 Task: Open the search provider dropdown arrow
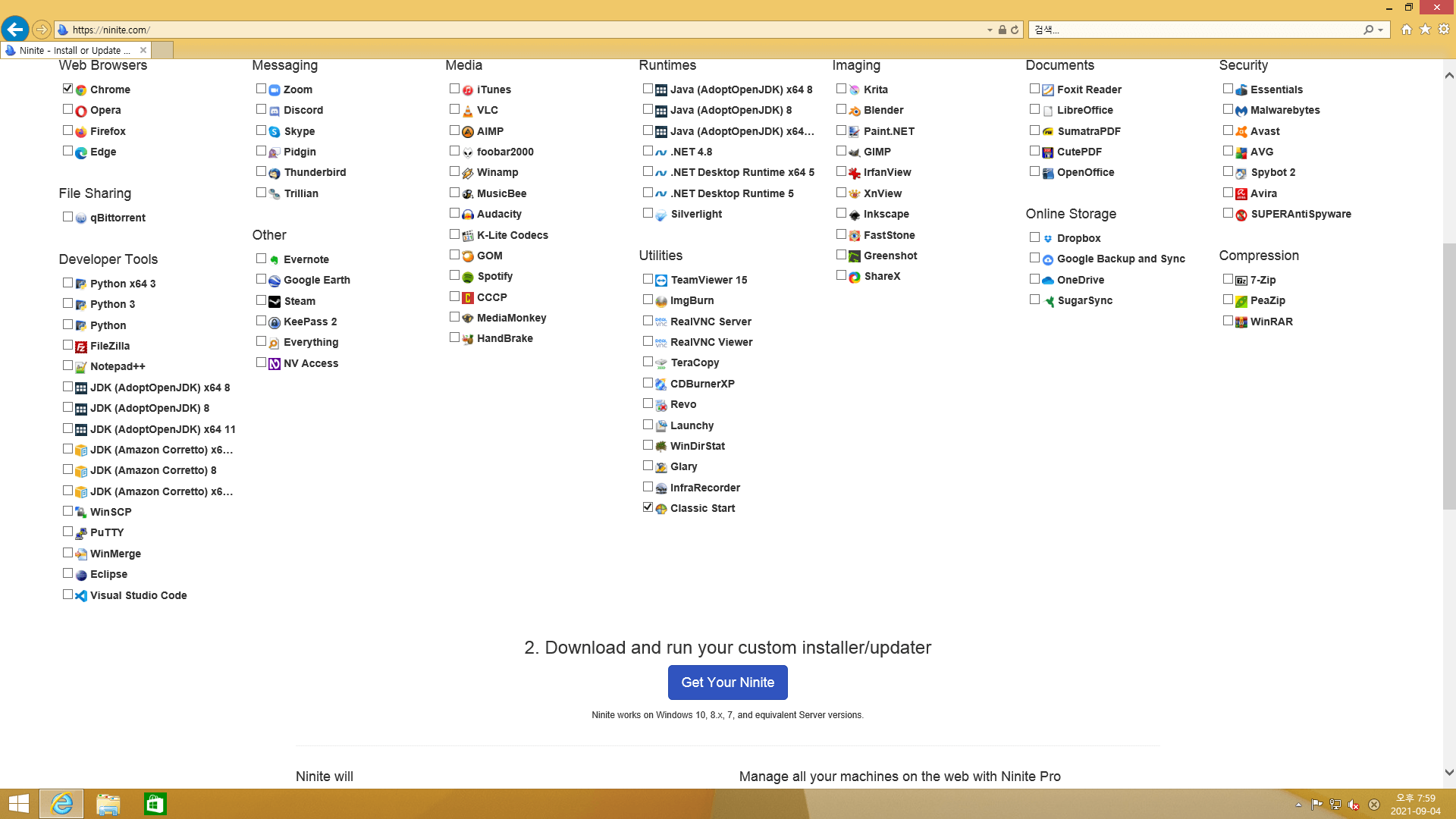pyautogui.click(x=1381, y=30)
